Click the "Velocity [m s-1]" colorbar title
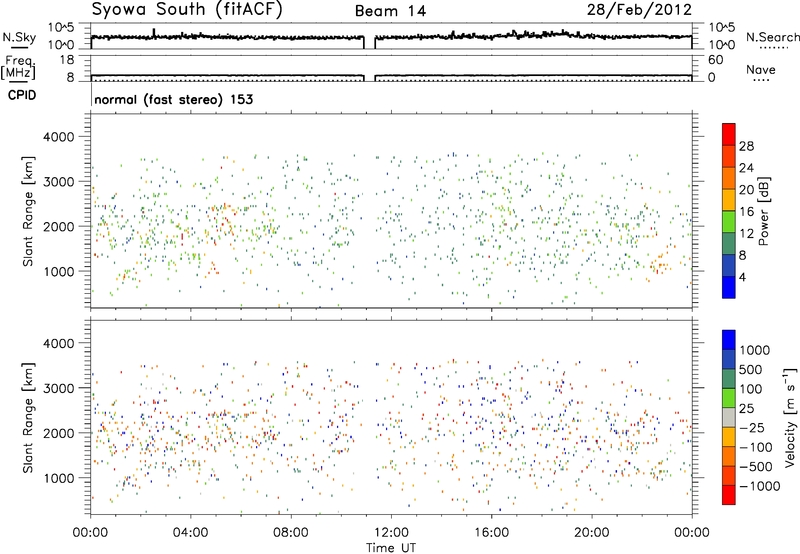Image resolution: width=800 pixels, height=554 pixels. pos(790,417)
